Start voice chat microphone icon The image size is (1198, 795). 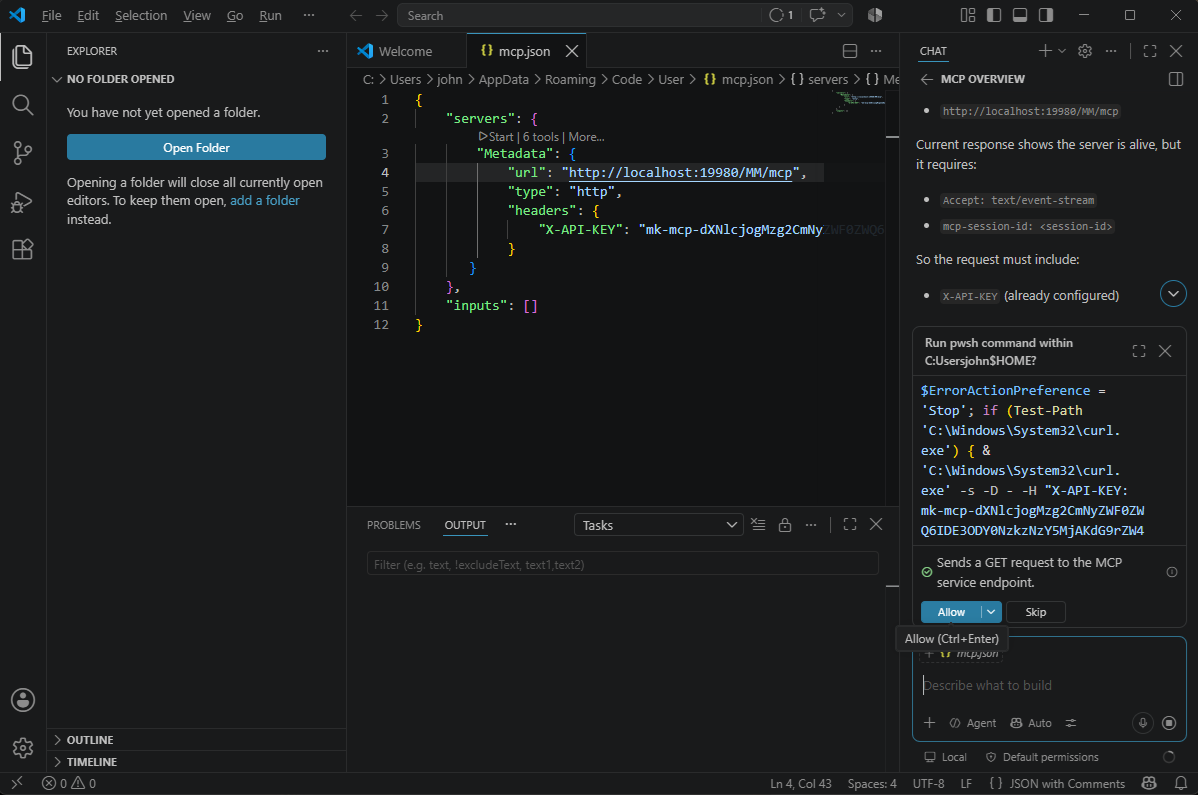[1143, 722]
